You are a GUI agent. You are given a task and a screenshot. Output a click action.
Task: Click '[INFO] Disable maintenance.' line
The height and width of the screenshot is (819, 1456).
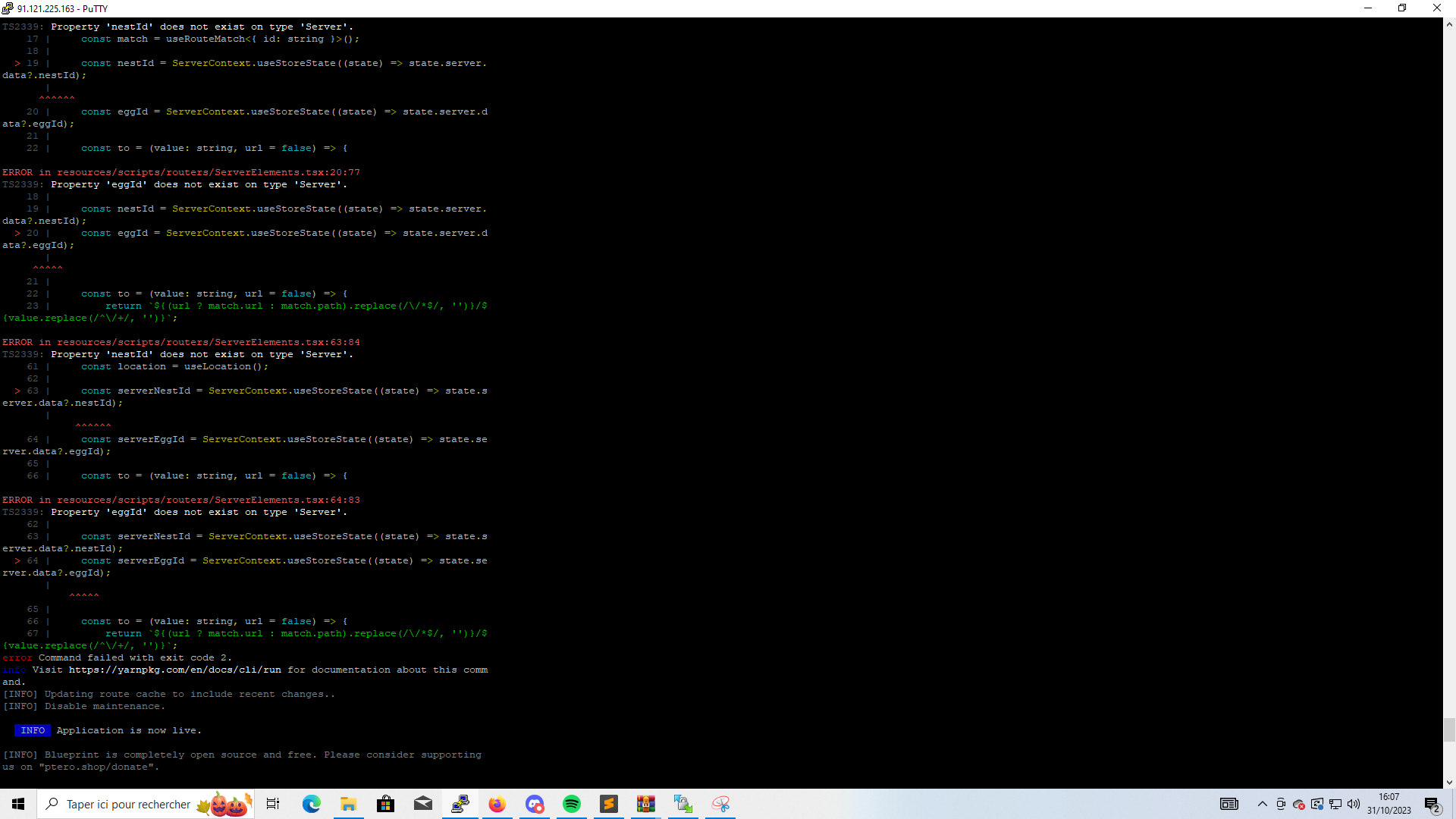(83, 706)
